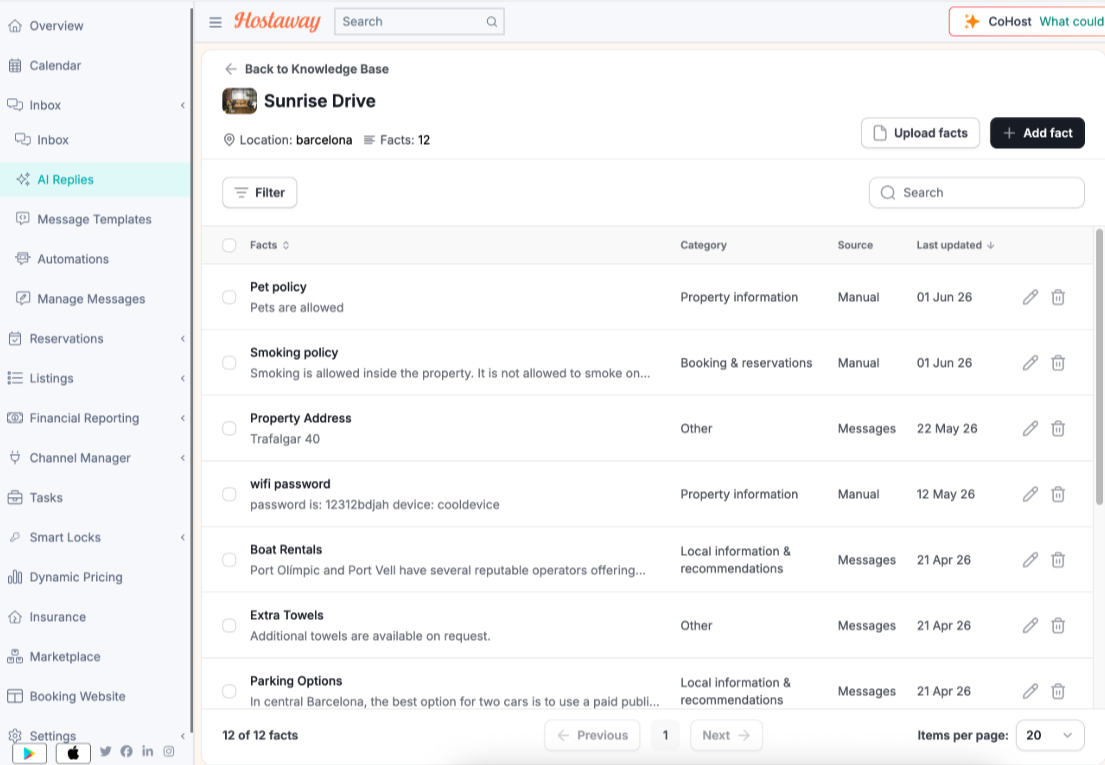
Task: Expand the Listings sidebar group
Action: [x=183, y=378]
